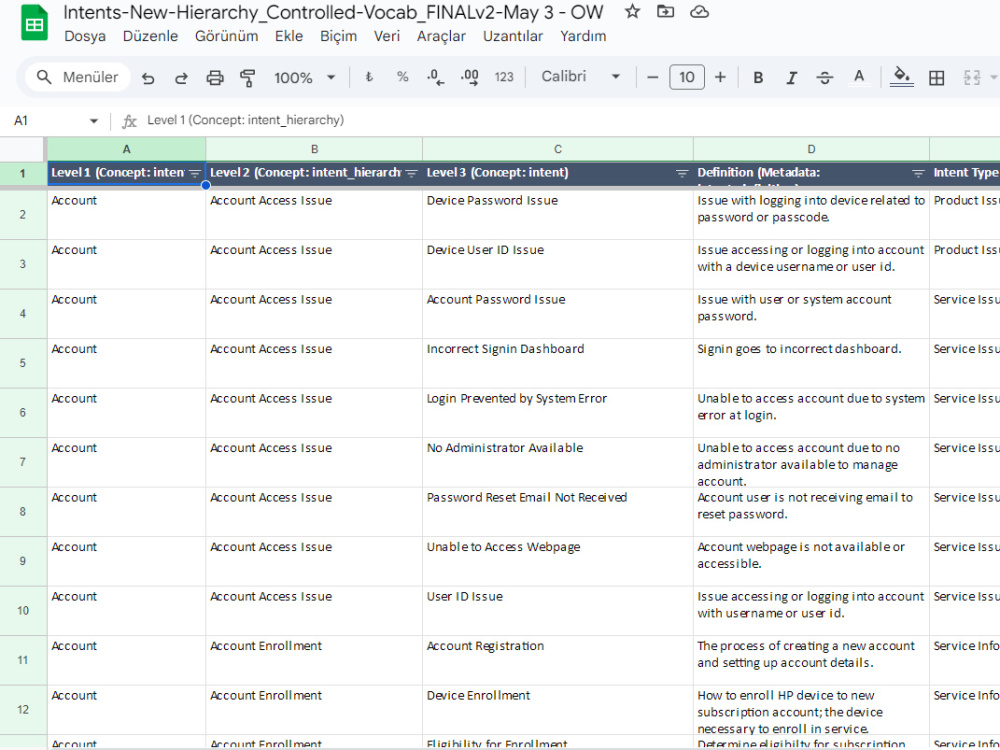Apply the percent format
1000x750 pixels.
pyautogui.click(x=402, y=76)
